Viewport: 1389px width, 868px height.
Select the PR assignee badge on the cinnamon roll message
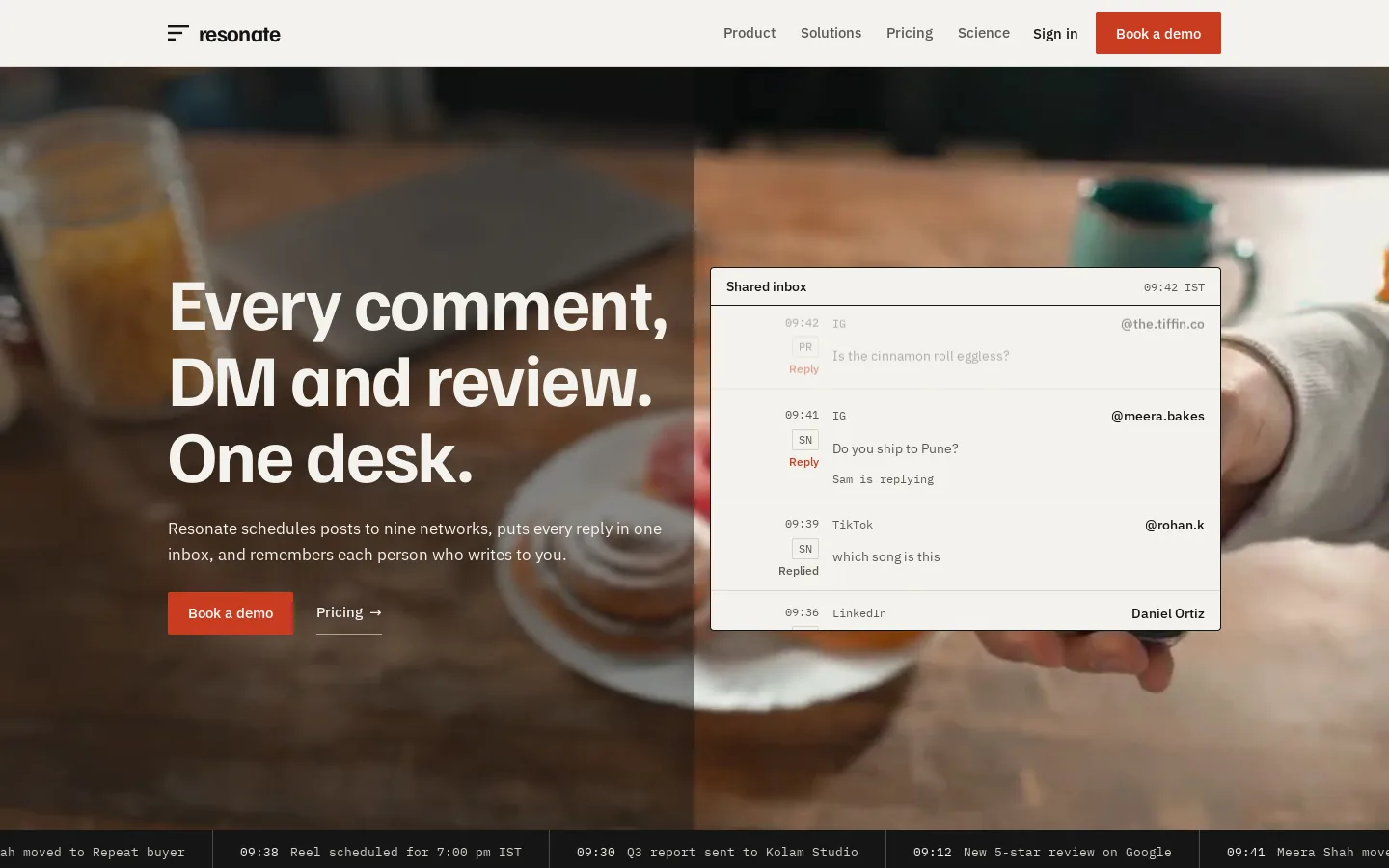click(x=805, y=347)
